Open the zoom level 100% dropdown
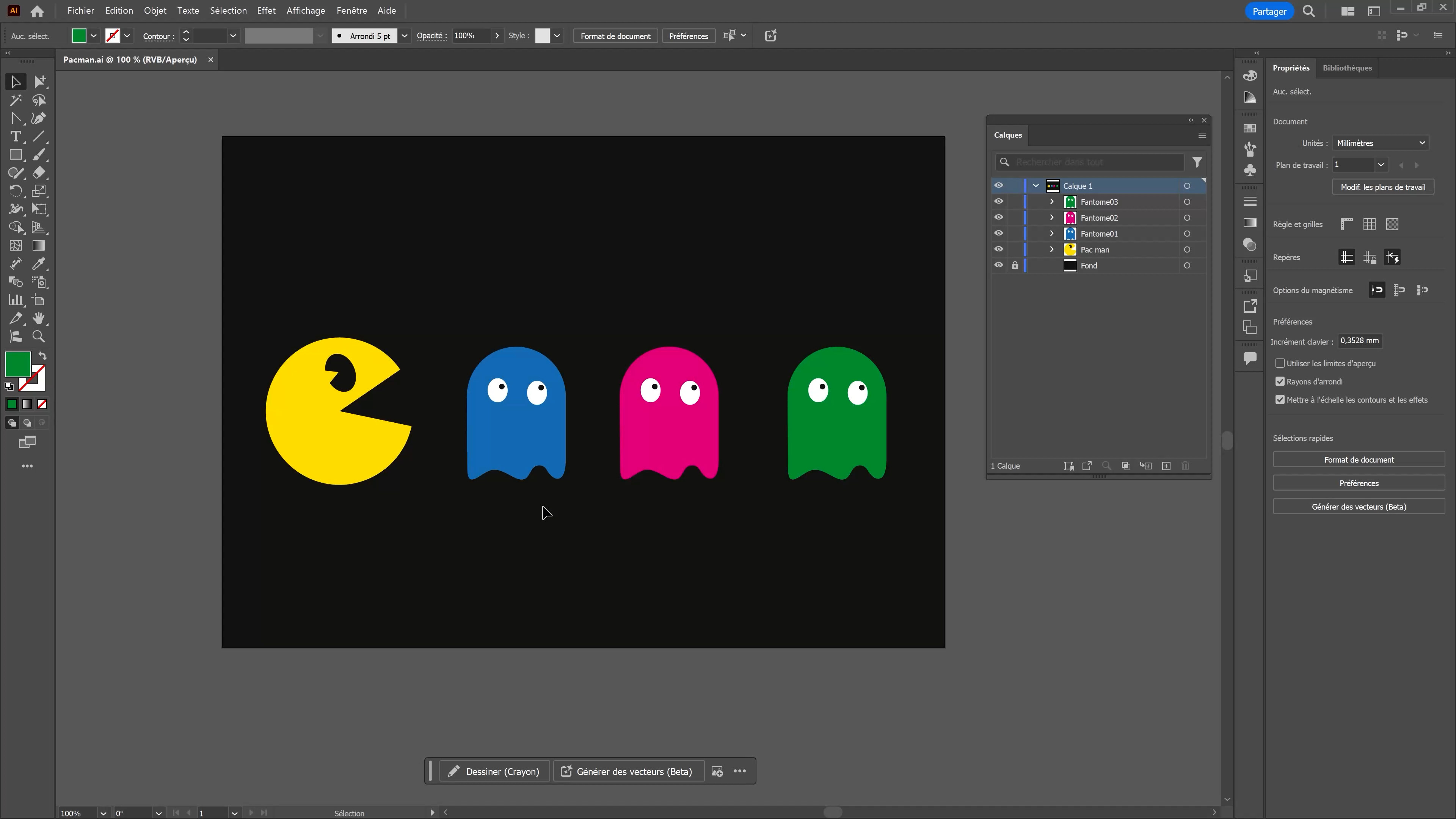This screenshot has height=819, width=1456. point(103,813)
